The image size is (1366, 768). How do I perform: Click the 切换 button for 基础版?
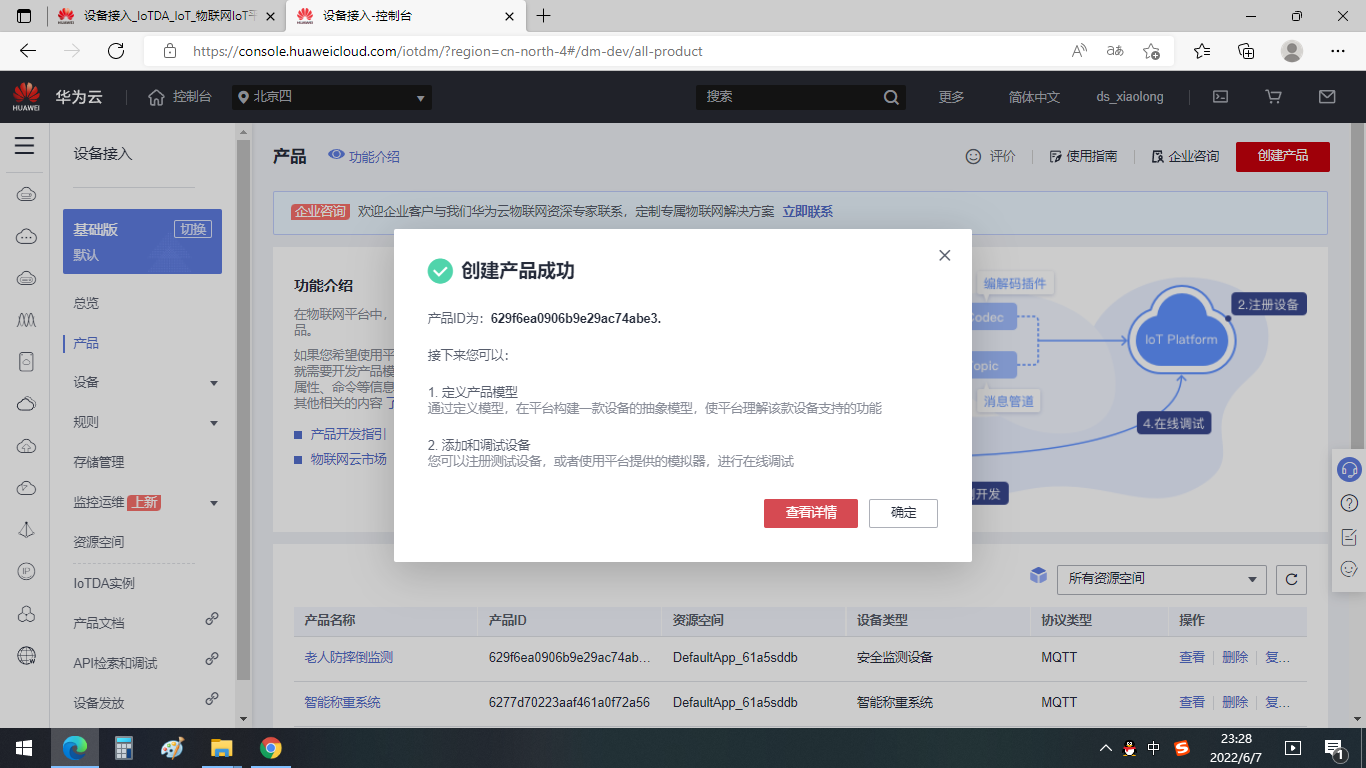(x=193, y=229)
